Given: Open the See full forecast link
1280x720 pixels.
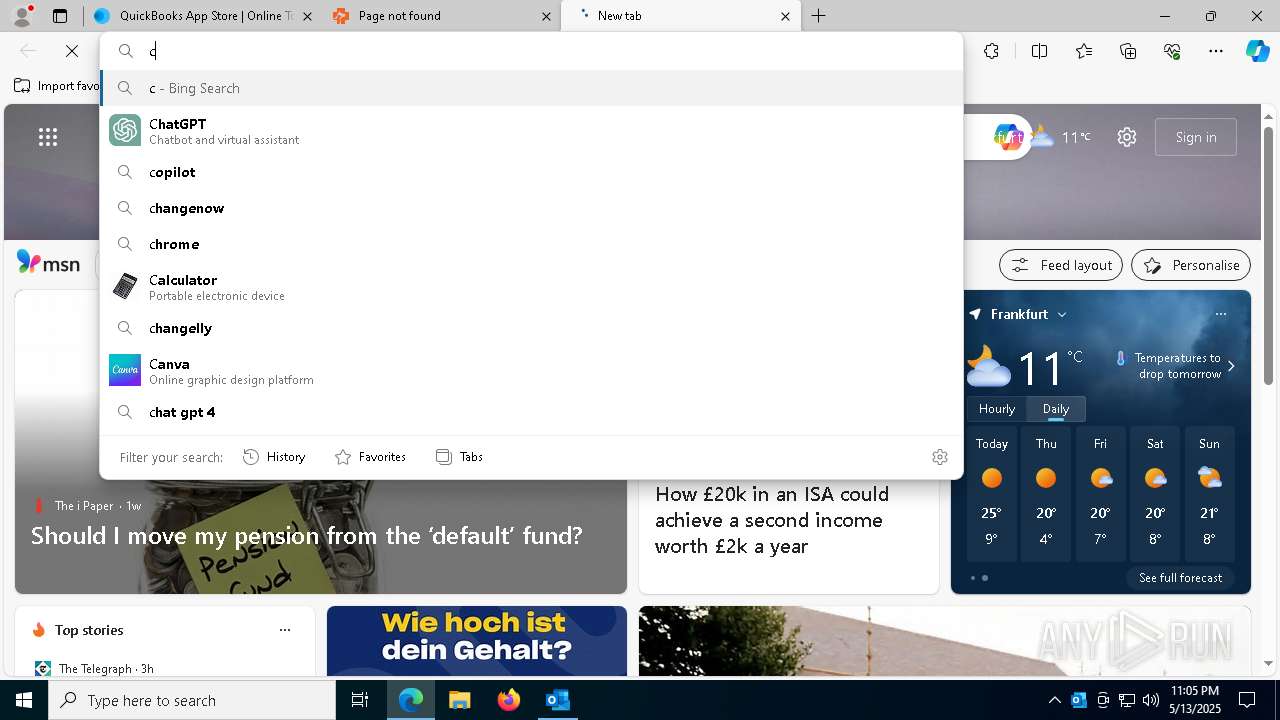Looking at the screenshot, I should 1180,578.
